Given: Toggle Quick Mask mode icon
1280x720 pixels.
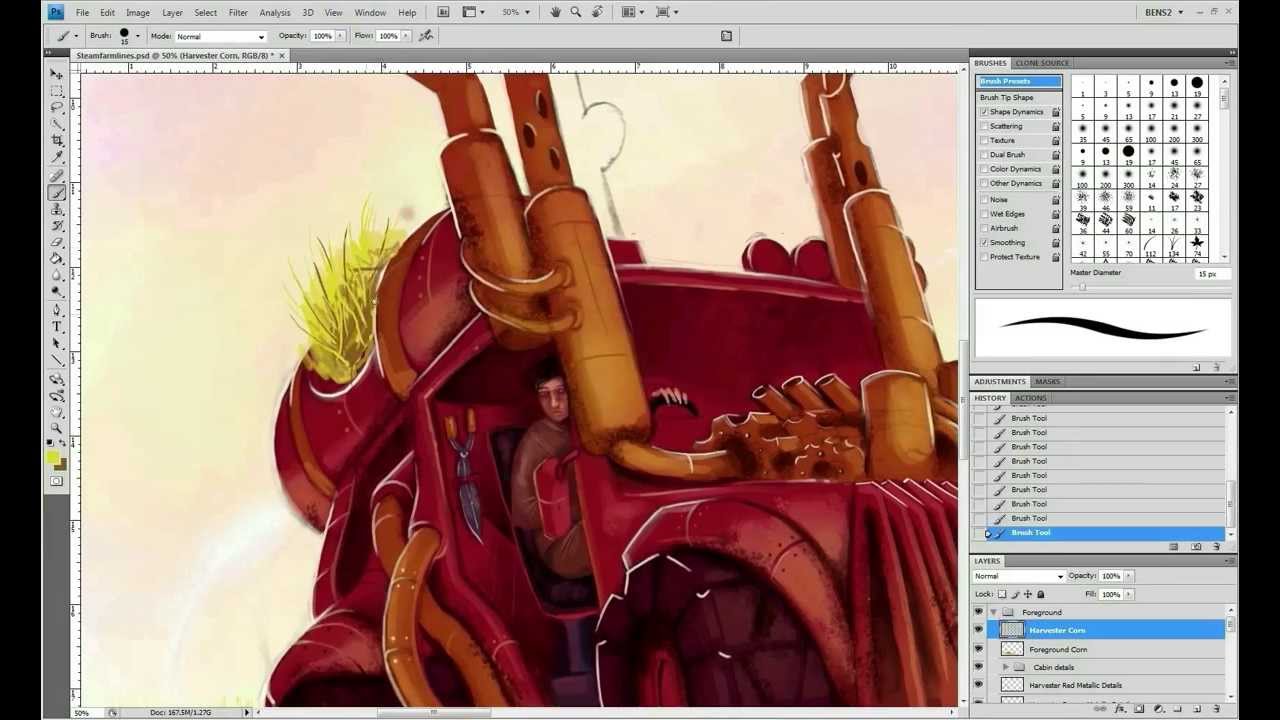Looking at the screenshot, I should click(x=57, y=481).
